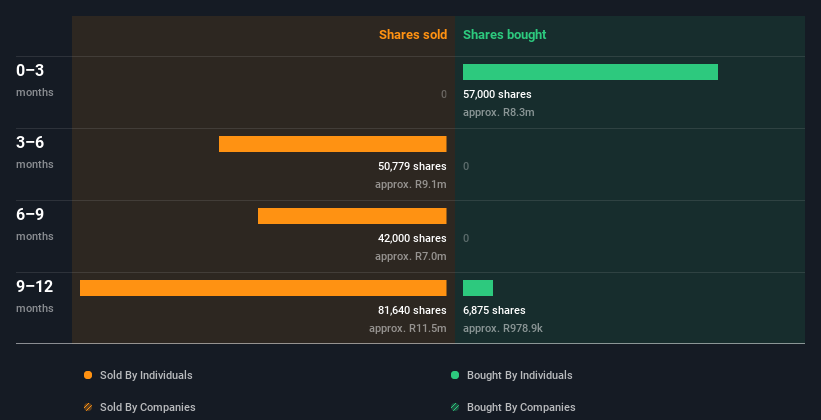The image size is (821, 420).
Task: Click the 57,000 shares value
Action: [x=497, y=94]
